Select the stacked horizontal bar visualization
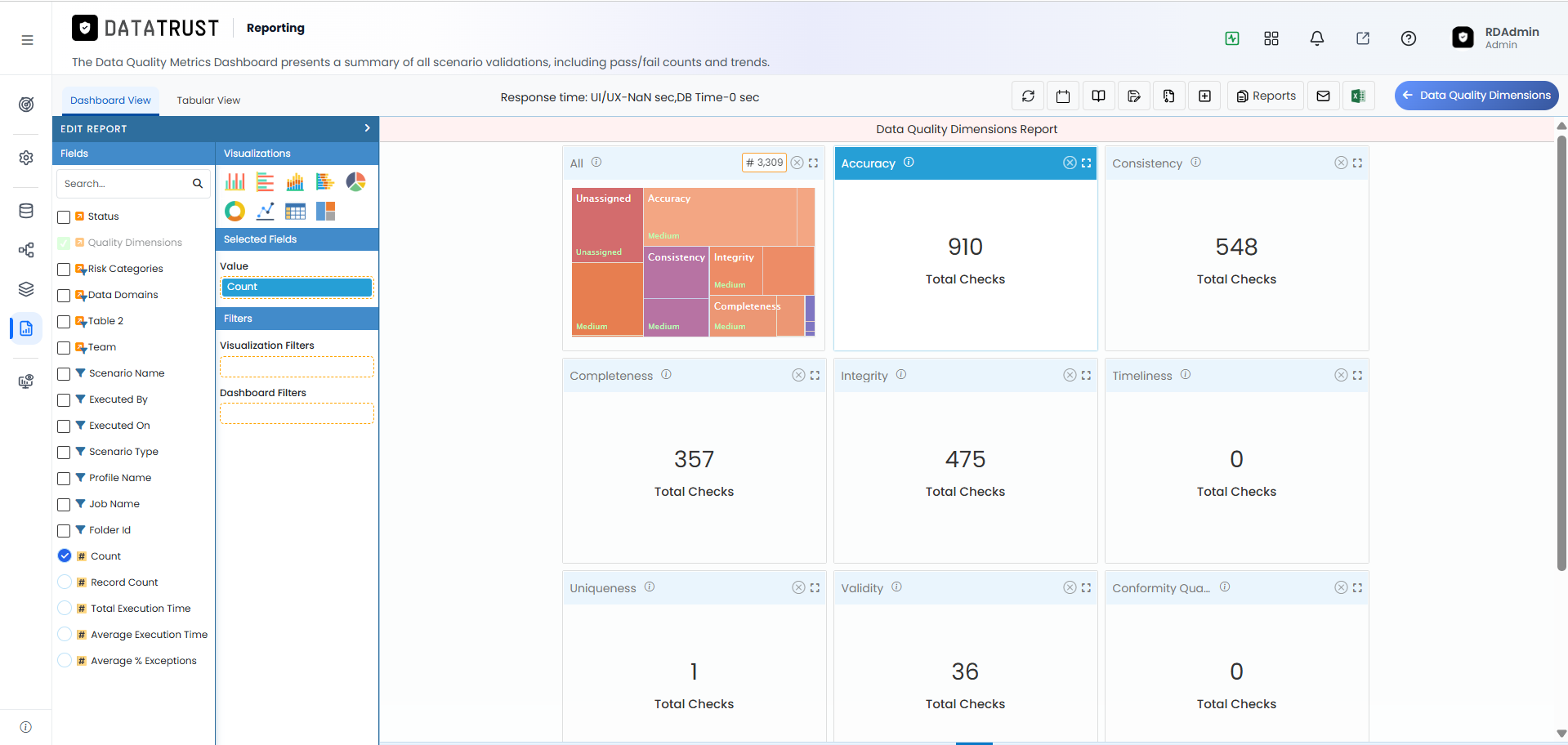Image resolution: width=1568 pixels, height=745 pixels. click(325, 181)
